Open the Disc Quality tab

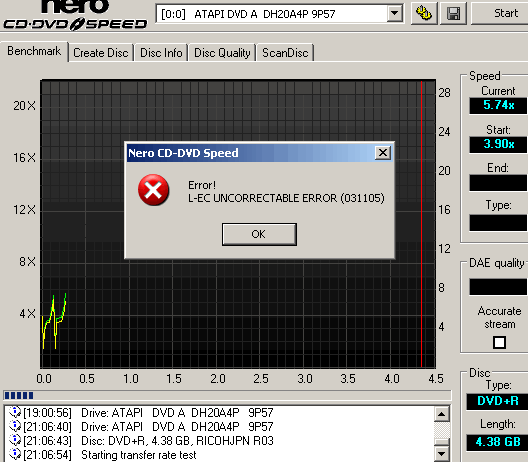click(222, 53)
